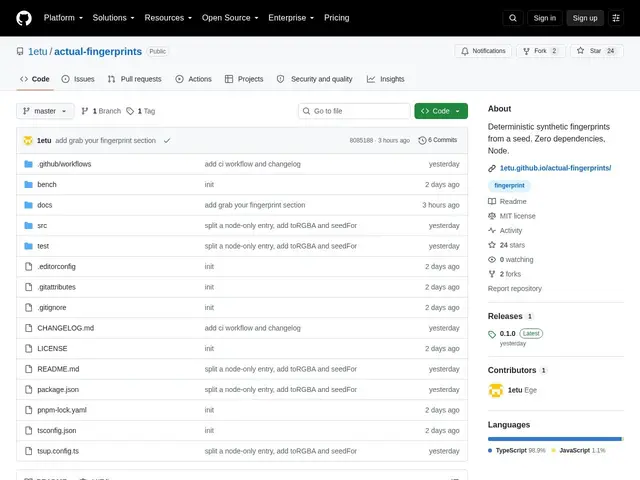640x480 pixels.
Task: Click the TypeScript 98.9% language label
Action: (x=517, y=451)
